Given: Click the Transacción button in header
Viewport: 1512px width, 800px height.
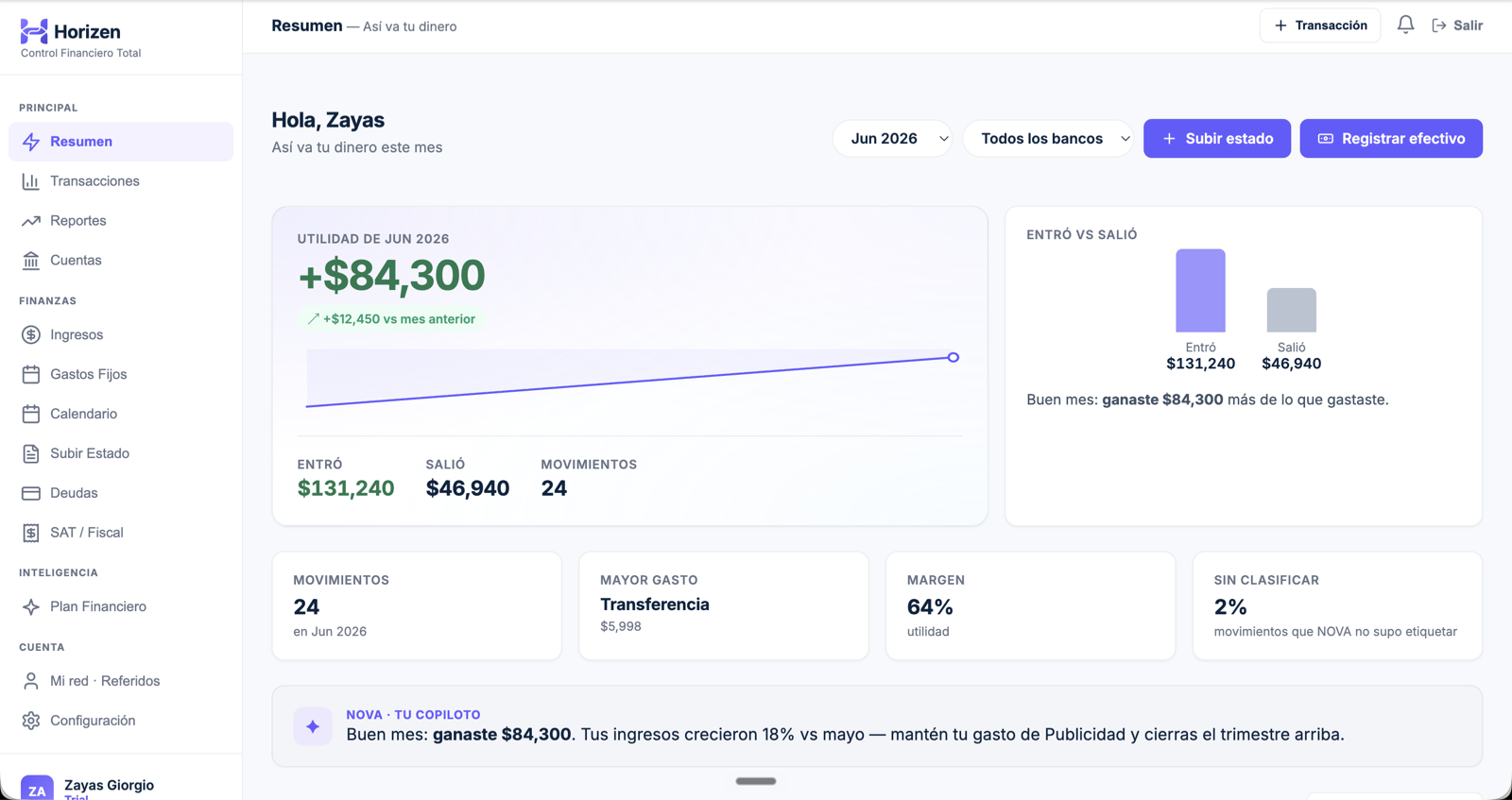Looking at the screenshot, I should [1320, 26].
